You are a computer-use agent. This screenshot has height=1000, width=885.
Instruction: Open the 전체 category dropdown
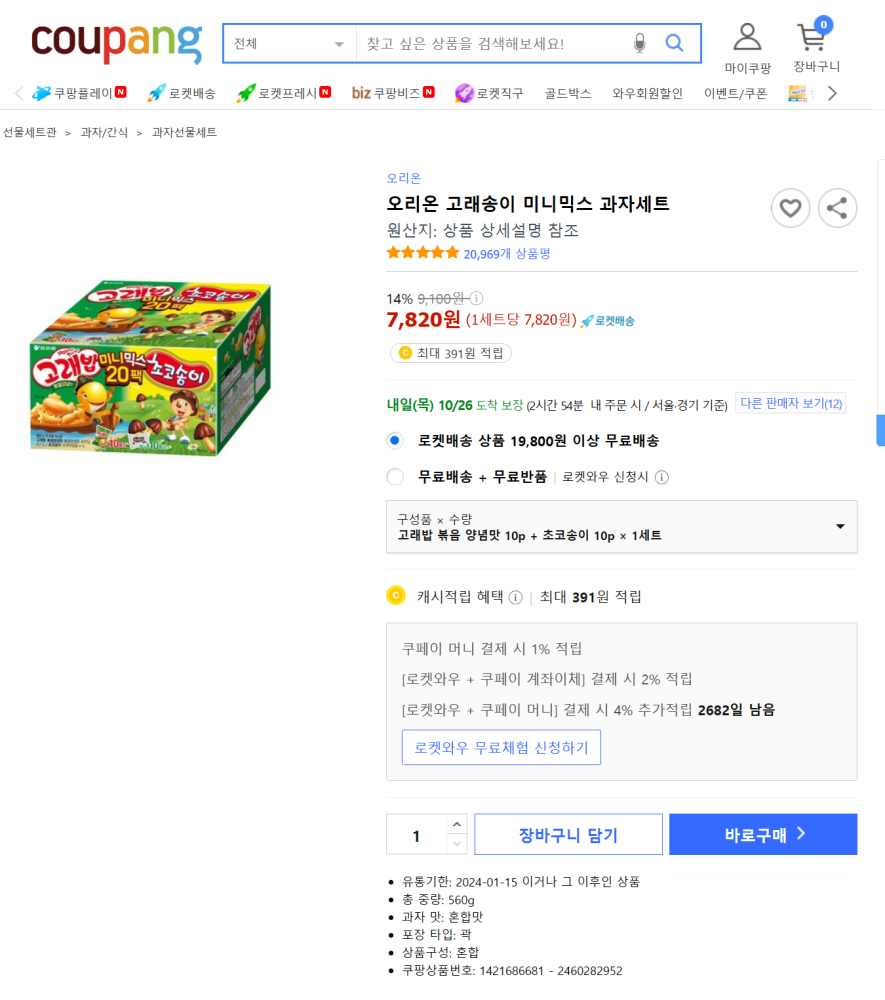pos(289,44)
